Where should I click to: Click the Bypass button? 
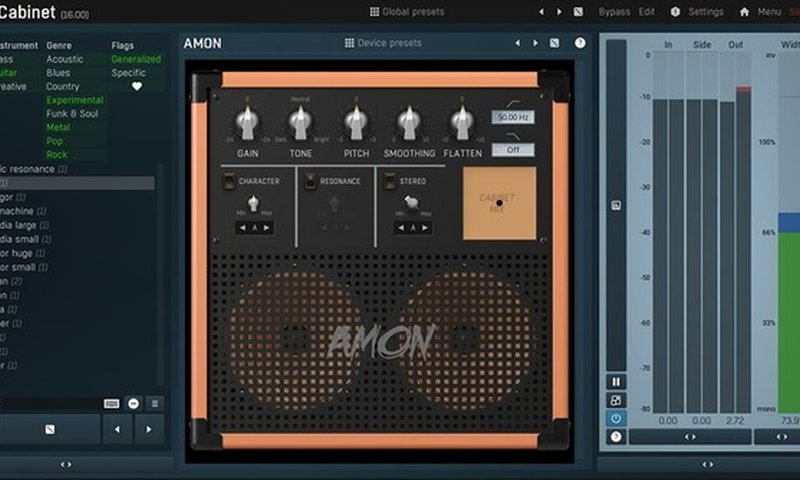click(614, 12)
